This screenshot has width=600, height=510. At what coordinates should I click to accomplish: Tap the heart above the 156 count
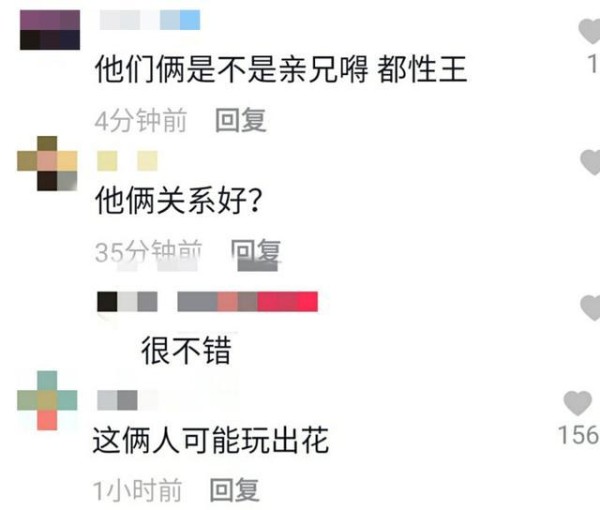[577, 403]
